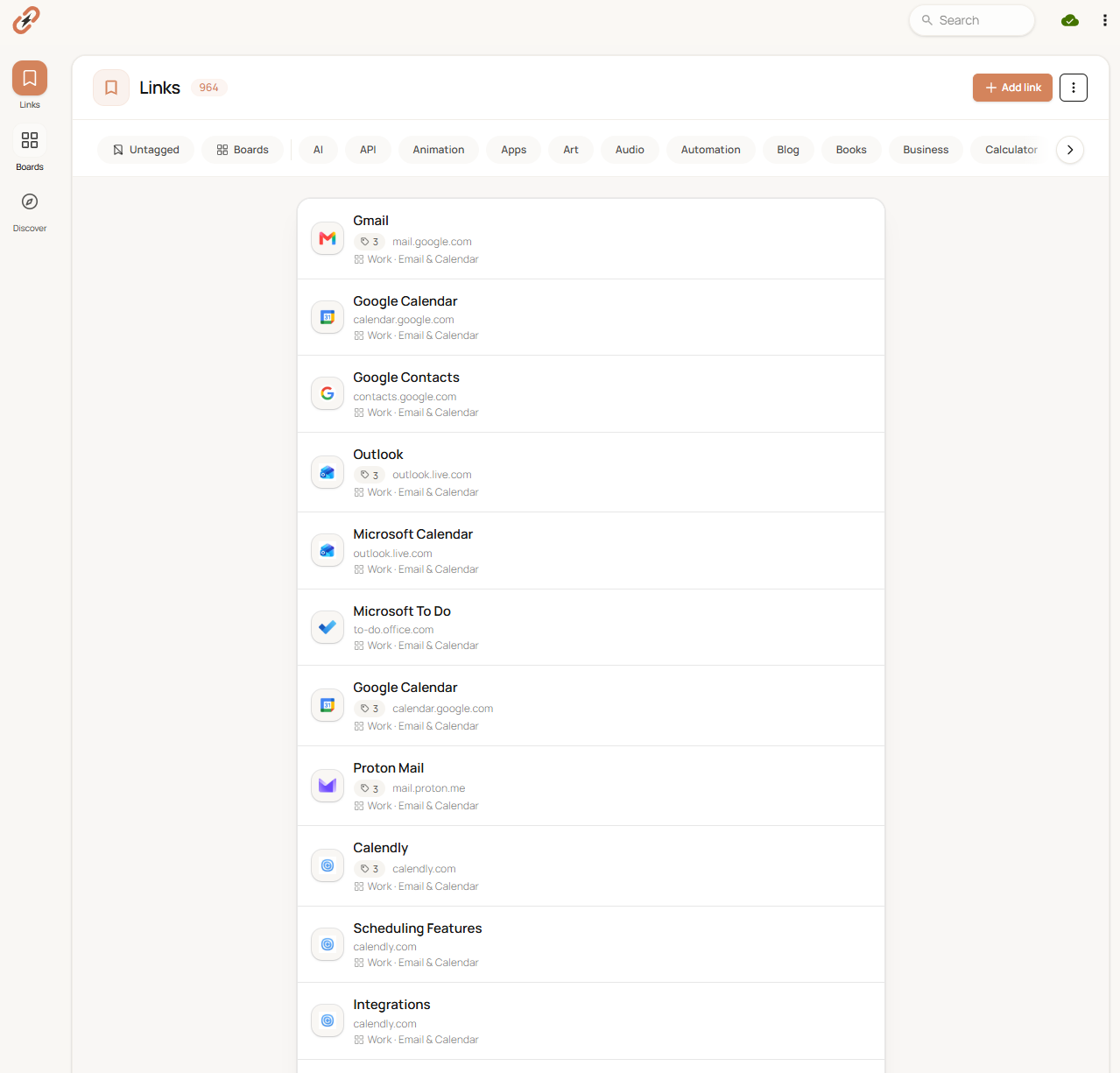Open the more options button beside Add link
Screen dimensions: 1120x1073
[1074, 88]
